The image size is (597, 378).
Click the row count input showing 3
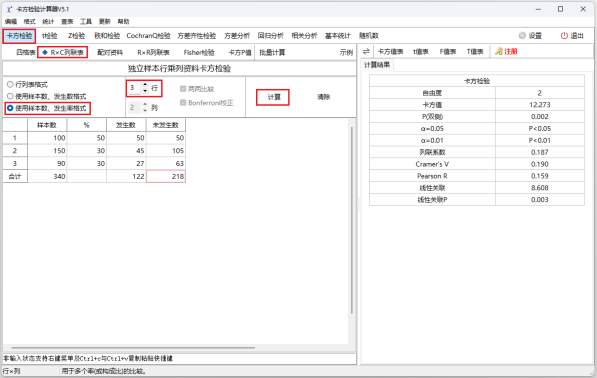tap(134, 88)
